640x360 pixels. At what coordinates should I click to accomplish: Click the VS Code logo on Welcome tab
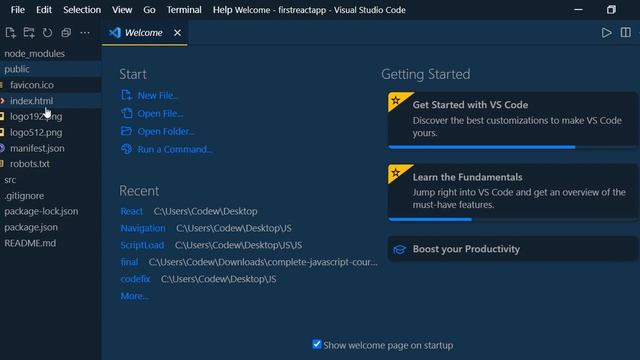(115, 33)
